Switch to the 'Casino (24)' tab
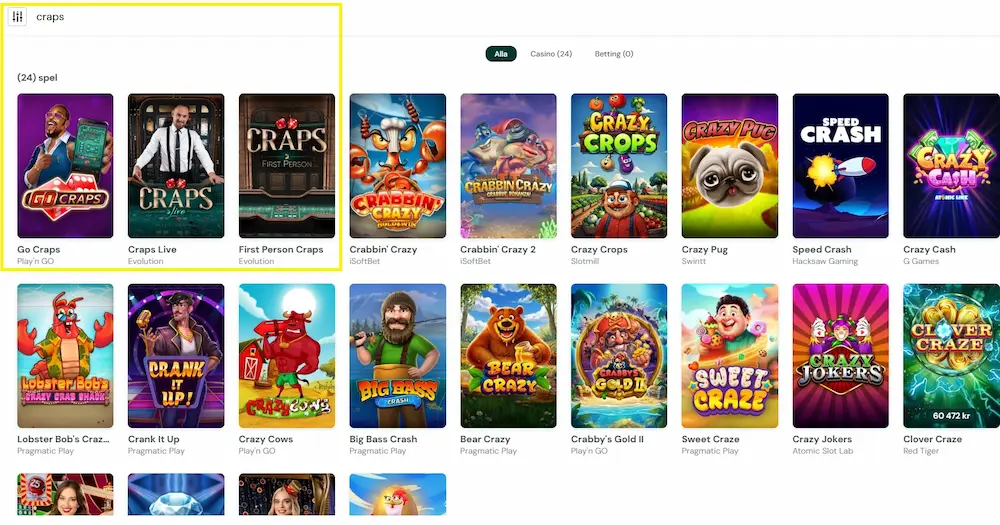 551,54
